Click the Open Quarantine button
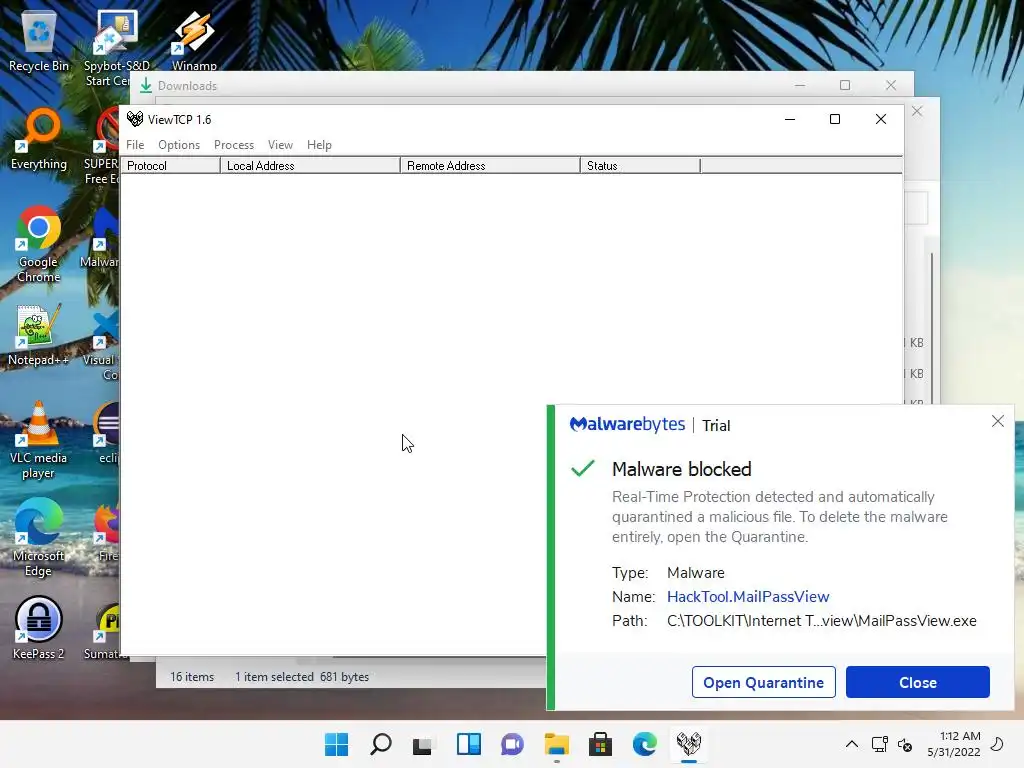1024x768 pixels. tap(763, 682)
